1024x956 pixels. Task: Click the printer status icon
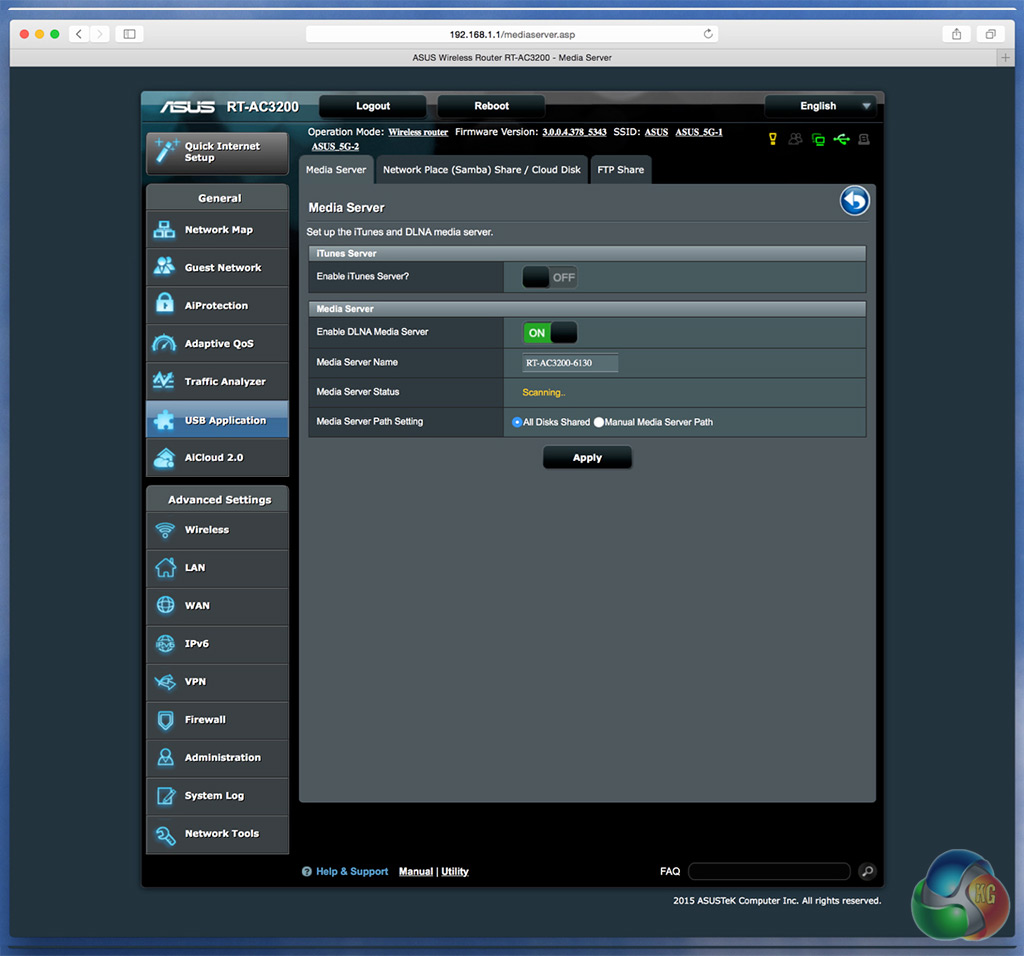click(x=864, y=139)
